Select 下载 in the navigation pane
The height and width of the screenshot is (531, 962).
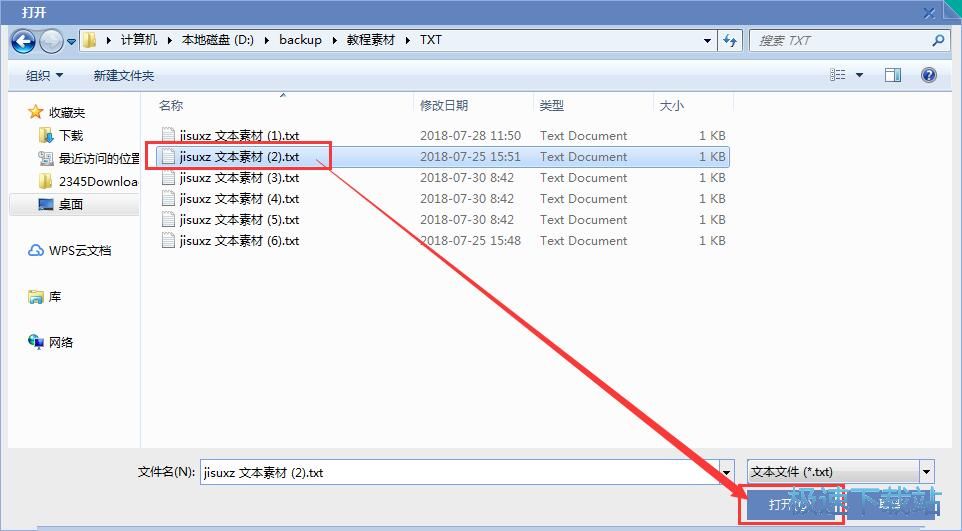(71, 135)
